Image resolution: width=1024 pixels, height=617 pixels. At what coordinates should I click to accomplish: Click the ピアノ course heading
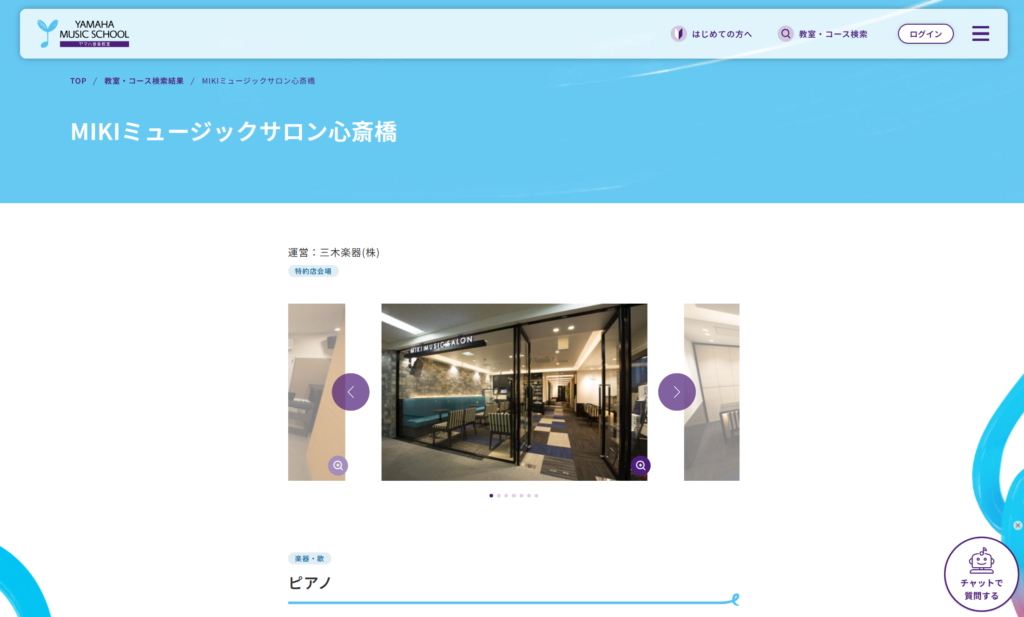point(310,582)
